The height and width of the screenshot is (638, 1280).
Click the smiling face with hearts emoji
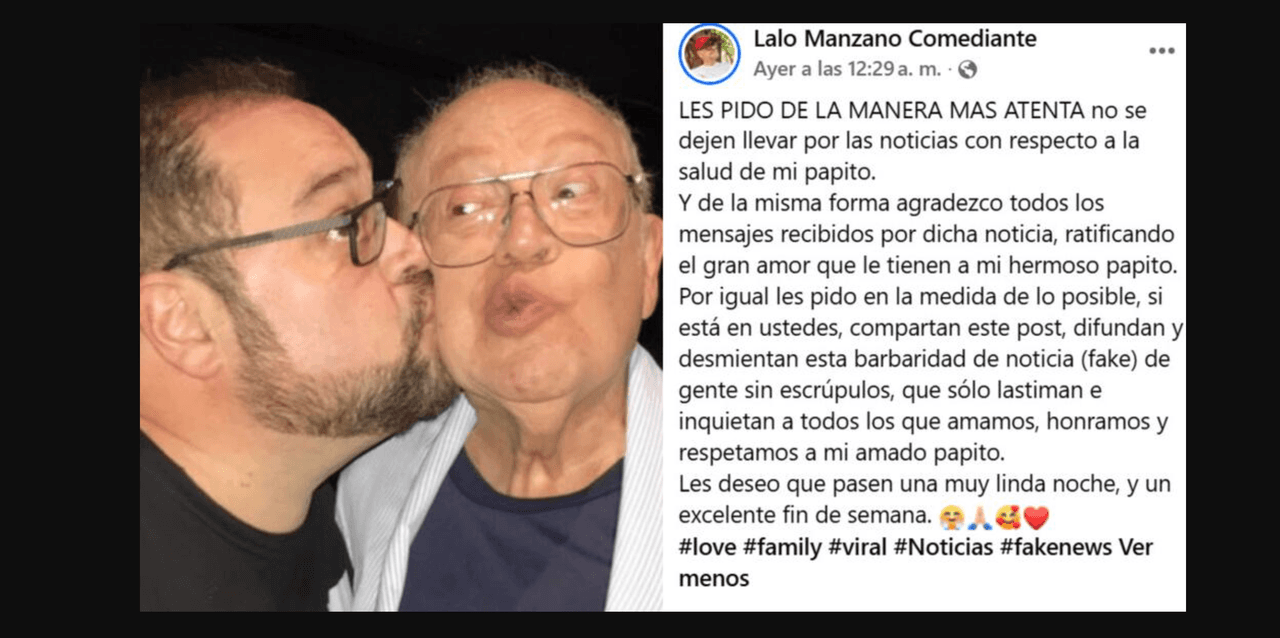pos(1007,517)
